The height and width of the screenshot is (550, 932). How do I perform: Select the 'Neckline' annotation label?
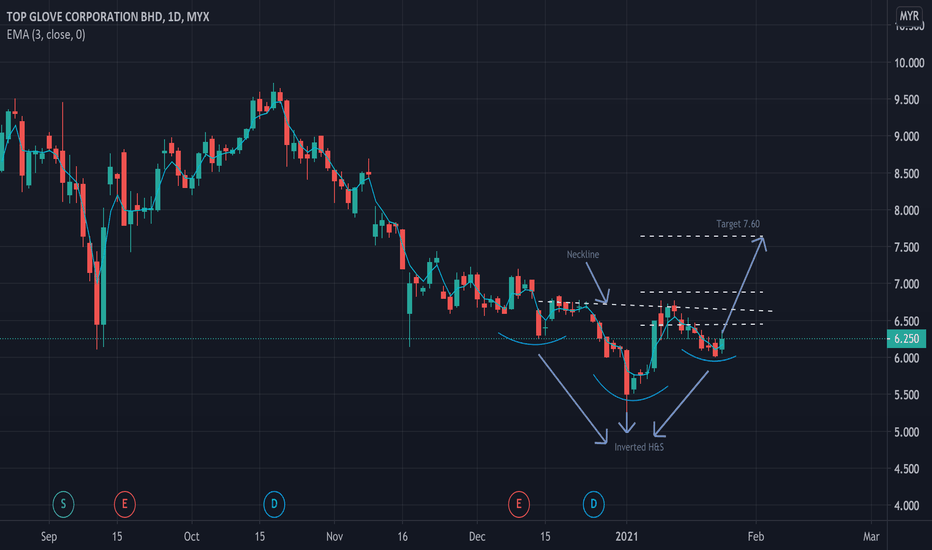point(582,254)
